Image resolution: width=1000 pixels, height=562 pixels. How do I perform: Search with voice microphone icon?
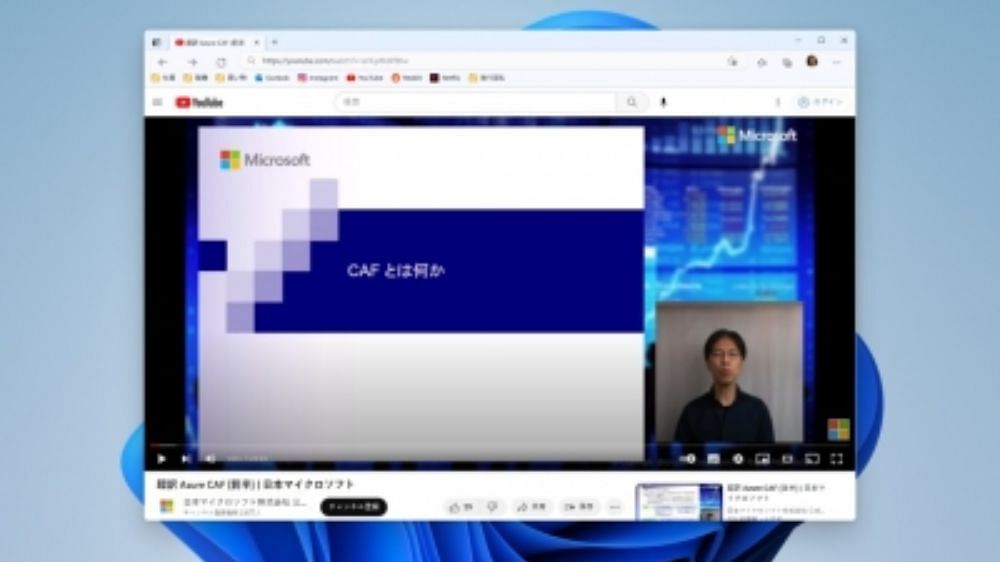point(663,102)
